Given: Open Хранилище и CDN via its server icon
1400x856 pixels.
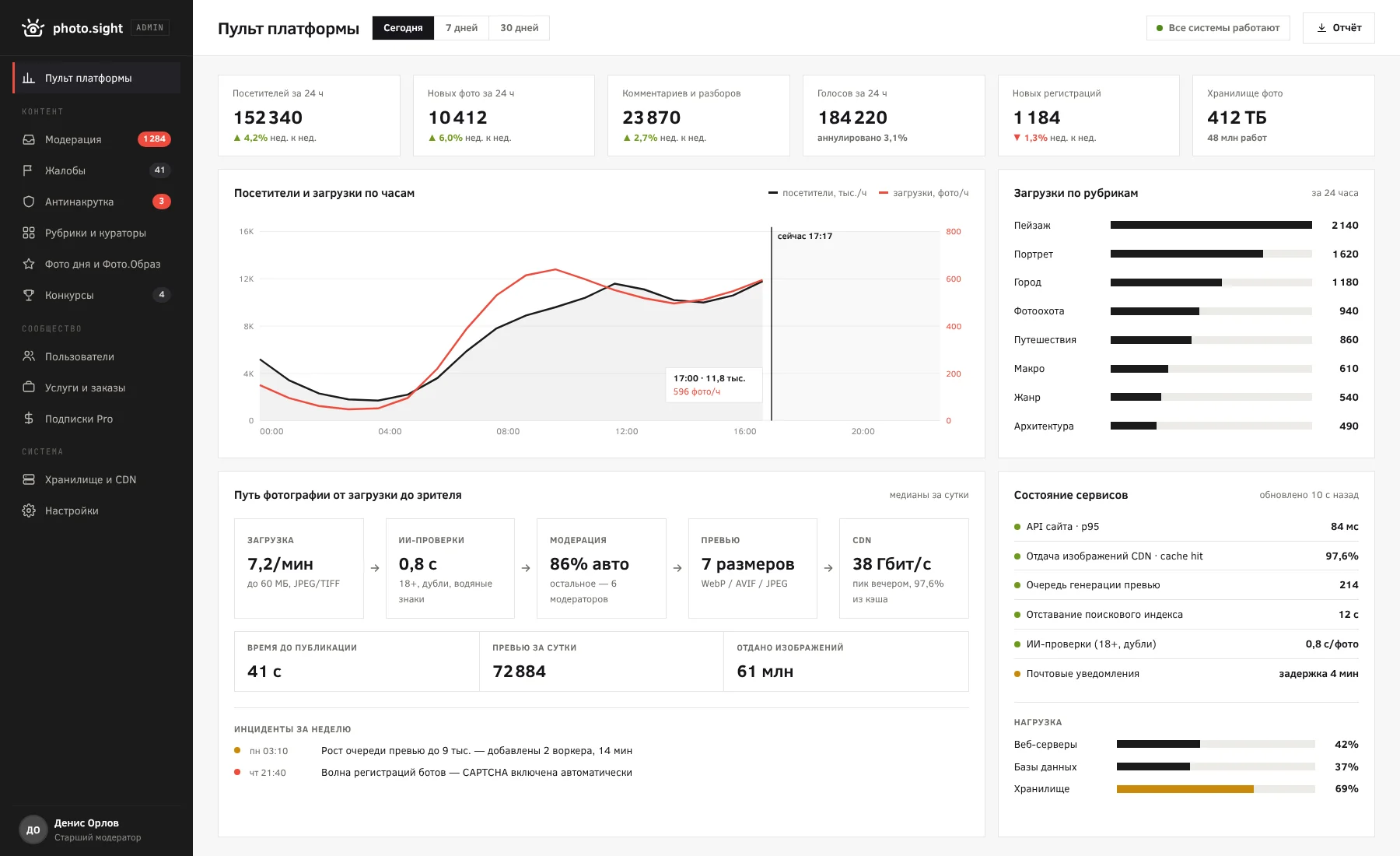Looking at the screenshot, I should click(29, 479).
